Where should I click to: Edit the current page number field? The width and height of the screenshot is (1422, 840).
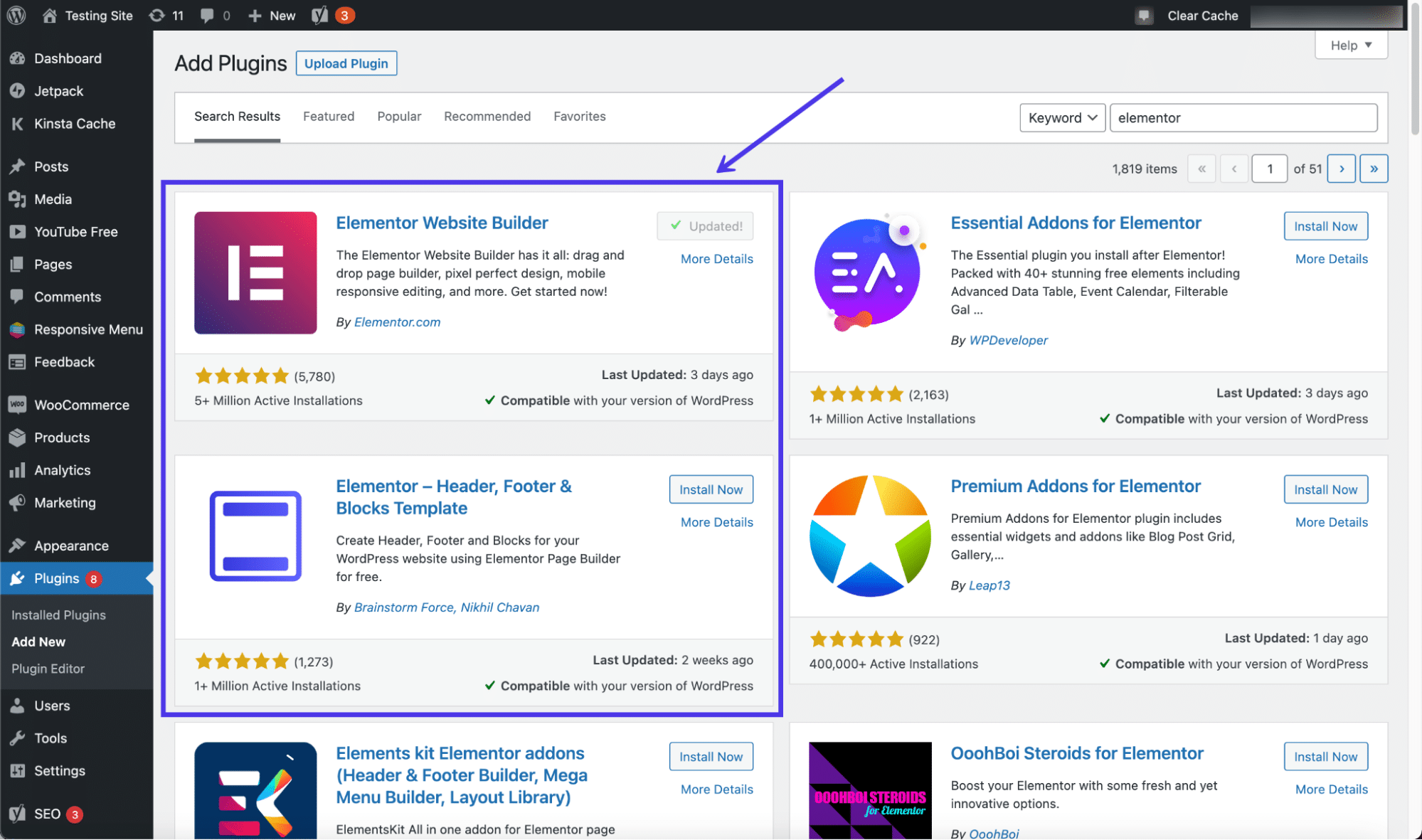pyautogui.click(x=1269, y=168)
